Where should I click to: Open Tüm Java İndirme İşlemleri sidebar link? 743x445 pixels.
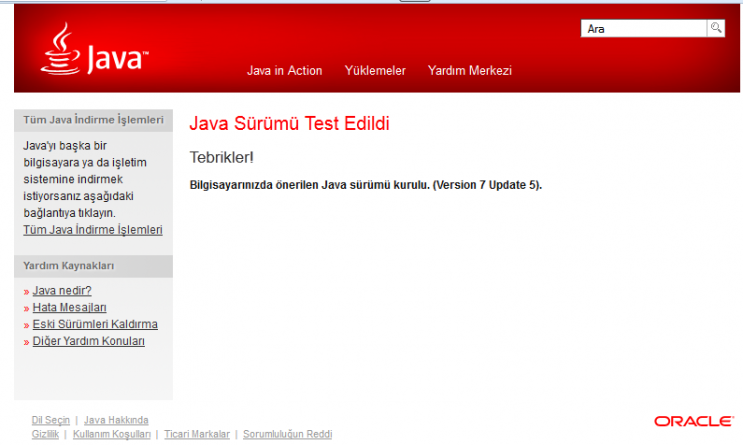pos(93,230)
